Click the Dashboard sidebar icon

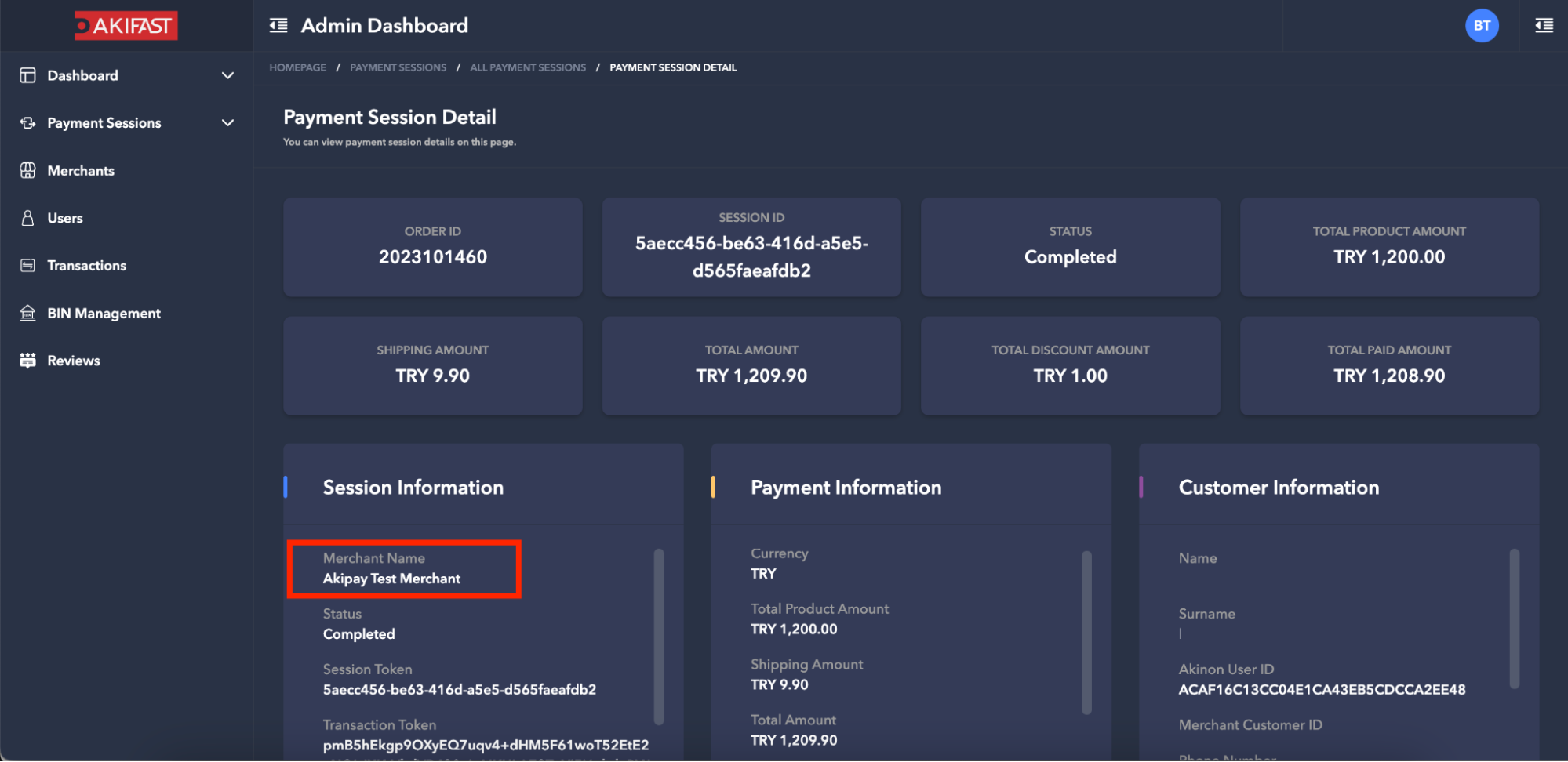point(27,75)
